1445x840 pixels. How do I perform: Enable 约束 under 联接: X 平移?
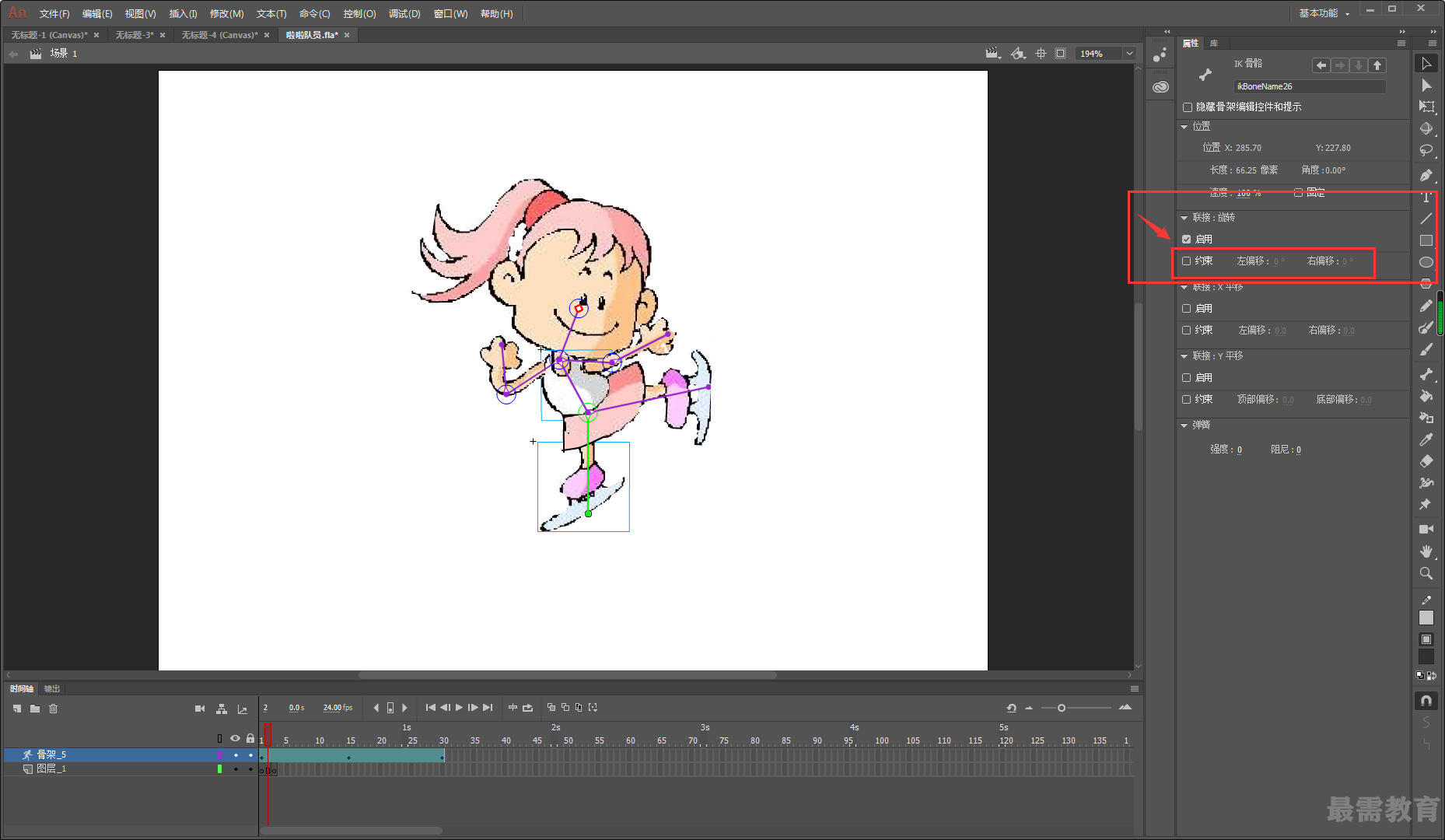[1186, 331]
